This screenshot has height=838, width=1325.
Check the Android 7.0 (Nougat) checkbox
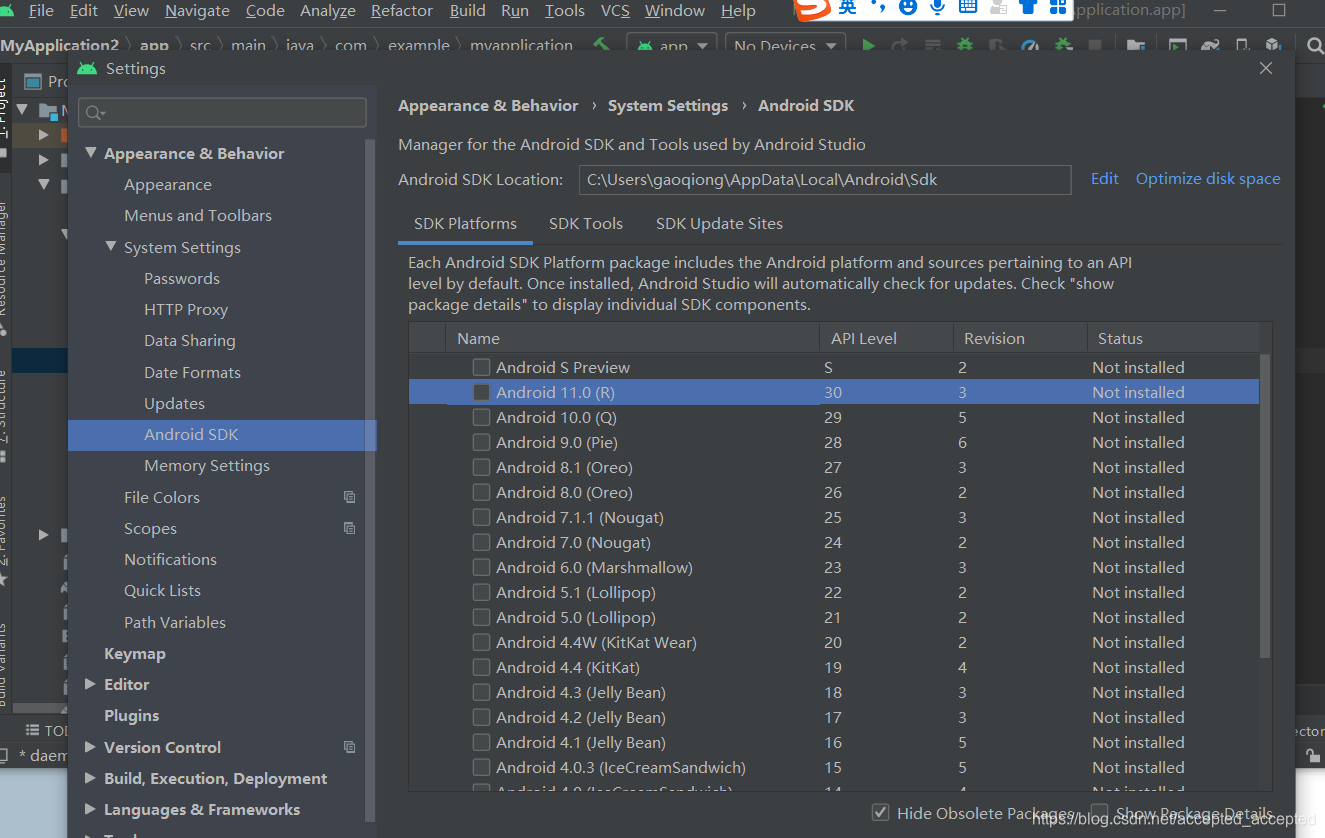[x=481, y=542]
